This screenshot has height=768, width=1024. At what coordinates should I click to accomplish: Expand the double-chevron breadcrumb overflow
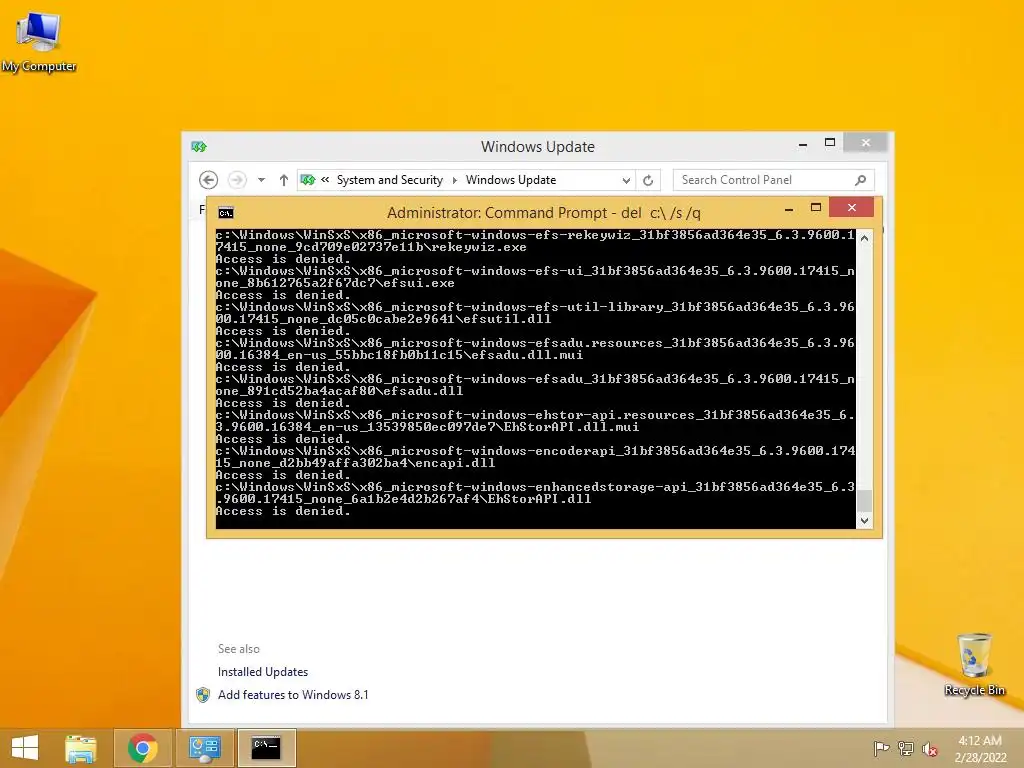pos(325,180)
